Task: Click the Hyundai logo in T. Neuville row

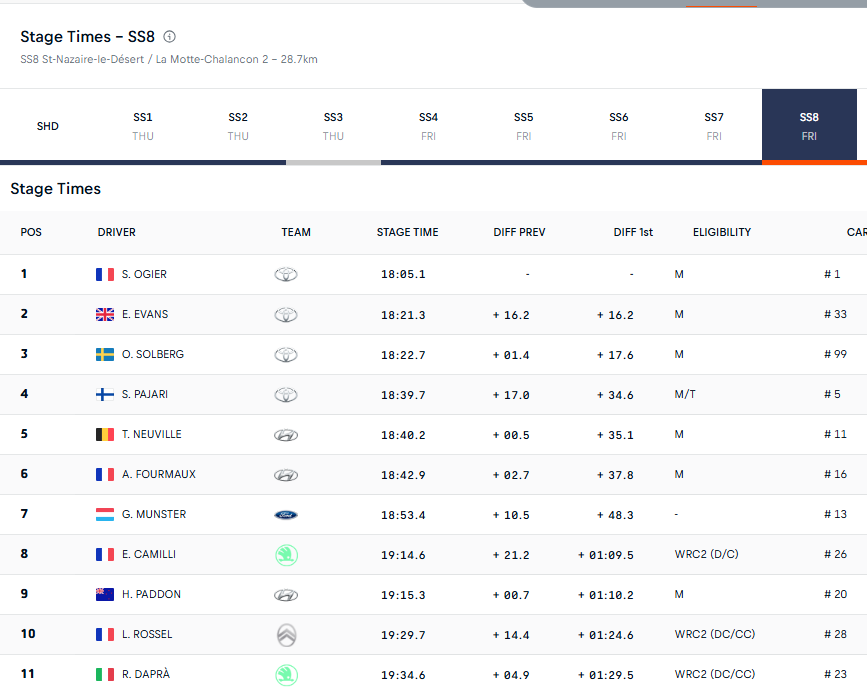Action: point(286,434)
